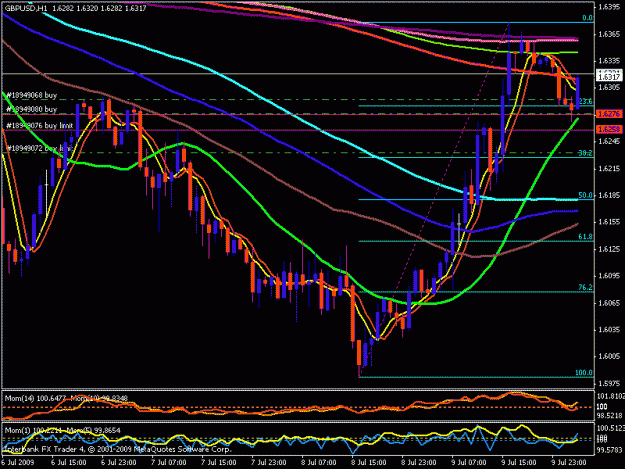
Task: Click the Fibonacci 23.6 level label
Action: click(x=586, y=101)
